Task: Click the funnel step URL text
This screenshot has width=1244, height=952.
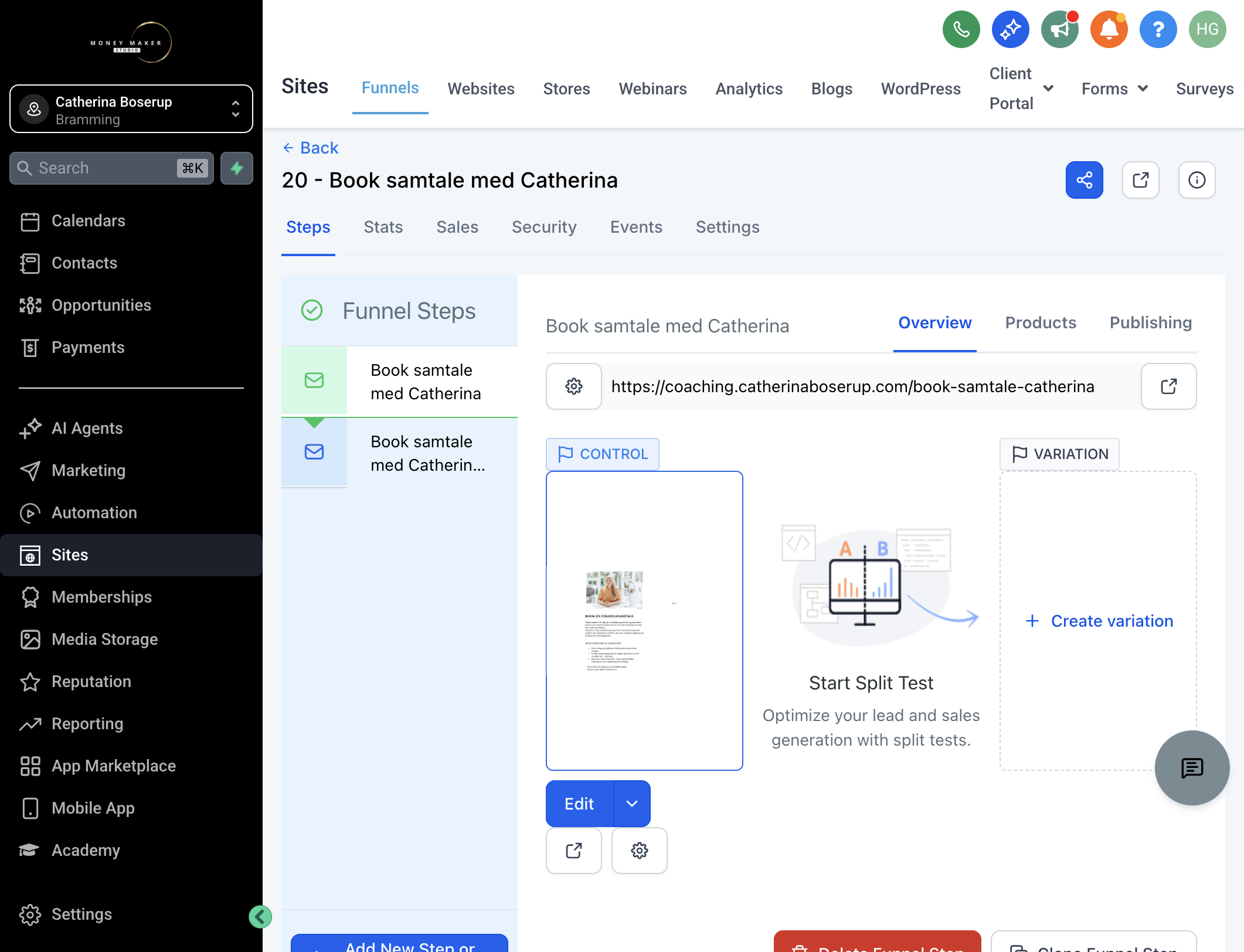Action: tap(852, 386)
